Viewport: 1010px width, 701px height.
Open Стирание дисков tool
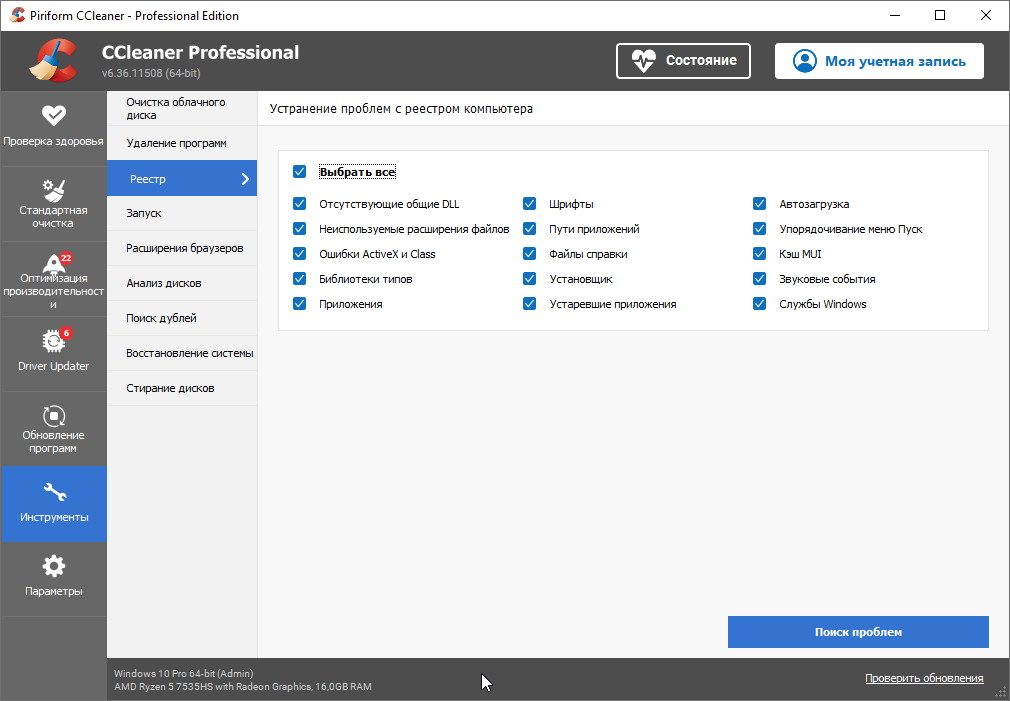[182, 388]
